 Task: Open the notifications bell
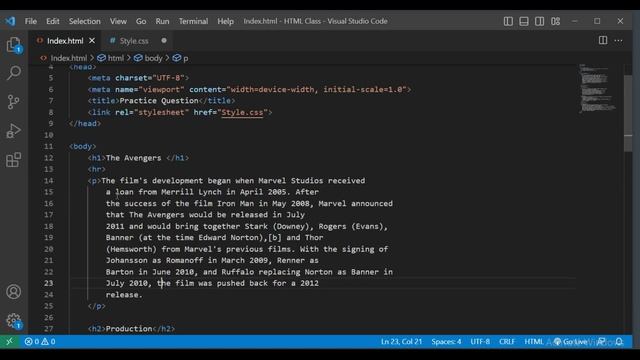point(619,342)
